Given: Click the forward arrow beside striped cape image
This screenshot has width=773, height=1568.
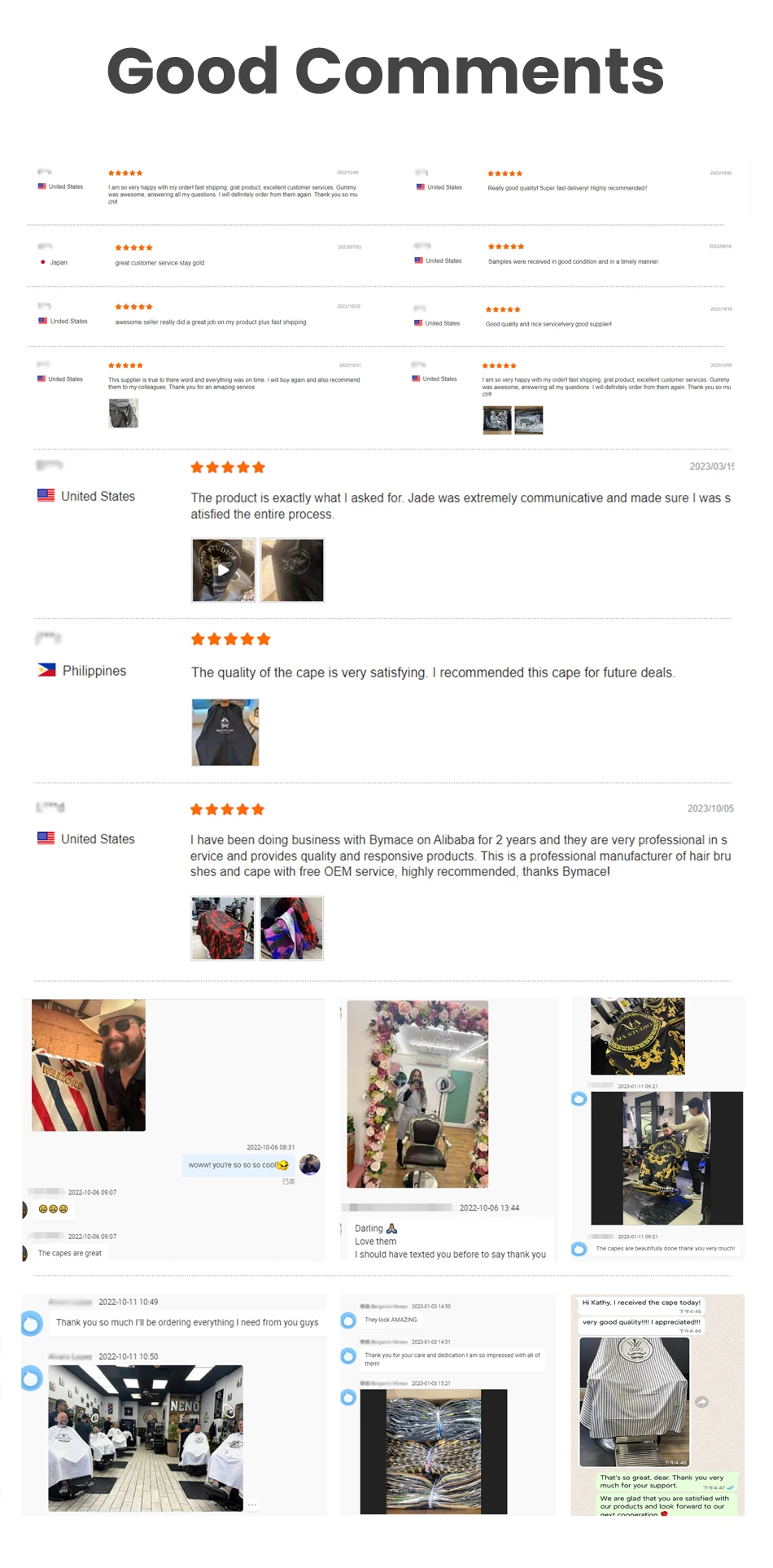Looking at the screenshot, I should point(701,1402).
